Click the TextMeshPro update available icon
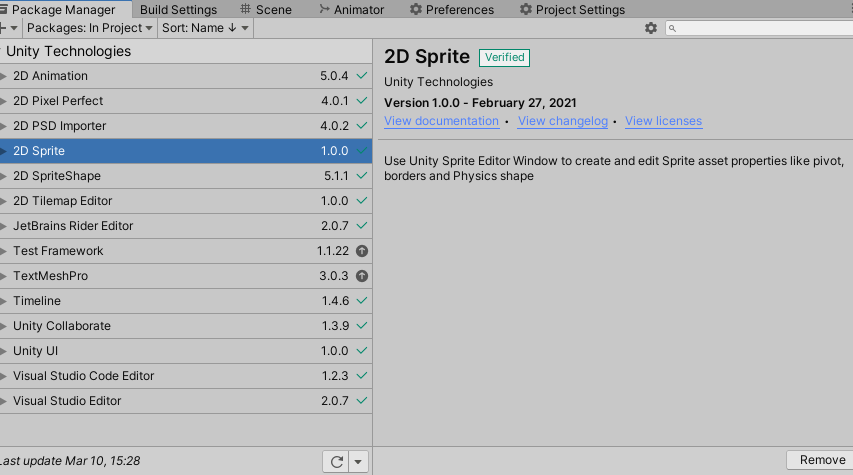Image resolution: width=853 pixels, height=475 pixels. point(362,276)
